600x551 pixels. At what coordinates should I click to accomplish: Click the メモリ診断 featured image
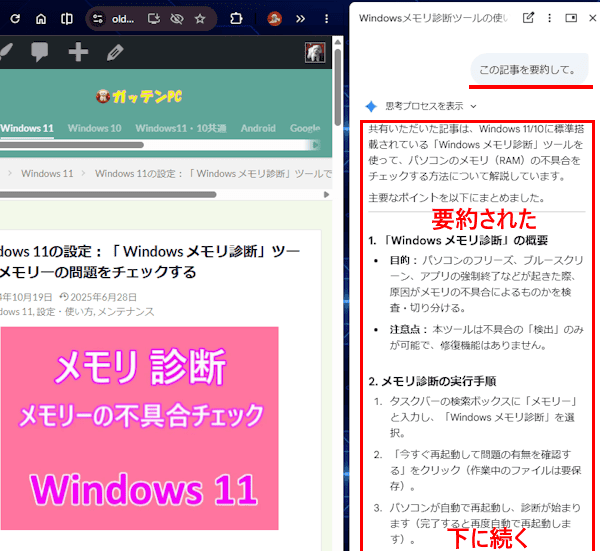pos(139,429)
